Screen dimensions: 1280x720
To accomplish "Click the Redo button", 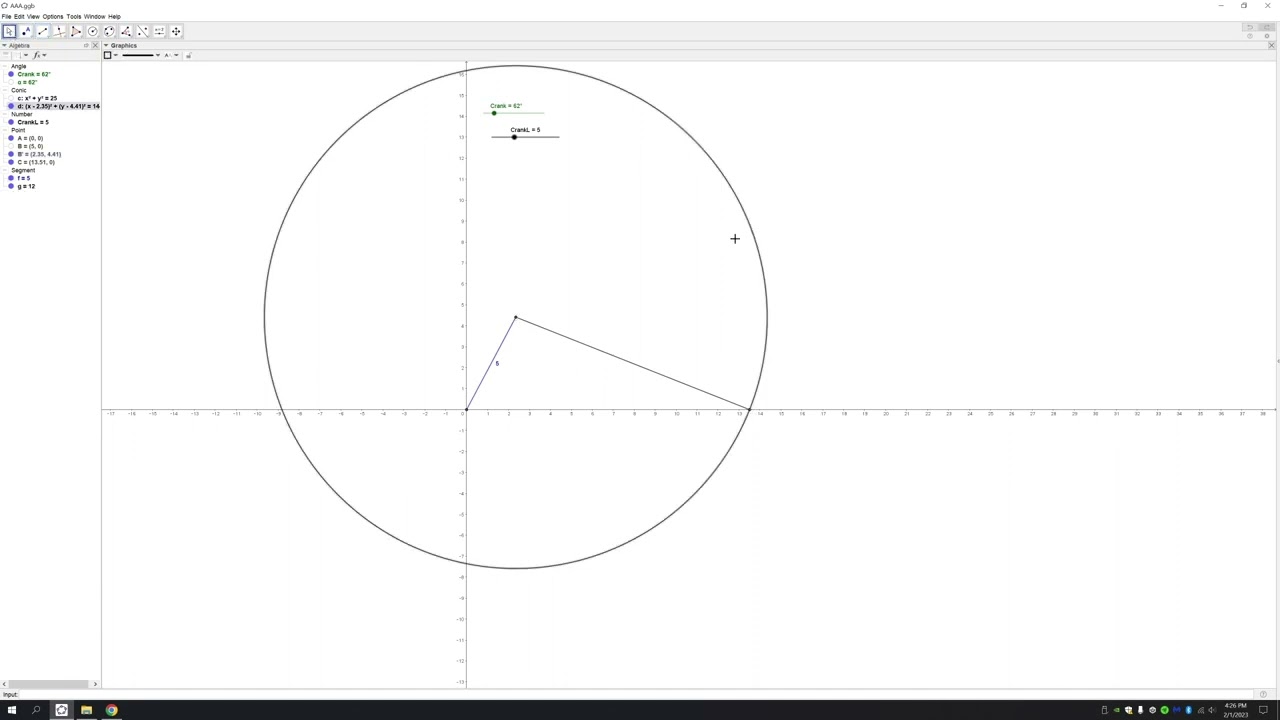I will pos(1267,27).
